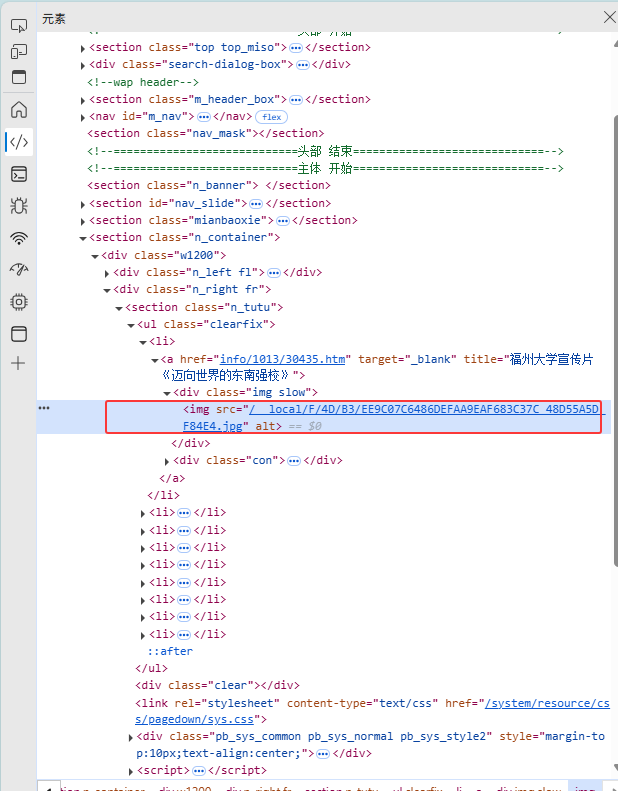Image resolution: width=618 pixels, height=791 pixels.
Task: Open the info/1013/30435.htm href link
Action: [283, 359]
